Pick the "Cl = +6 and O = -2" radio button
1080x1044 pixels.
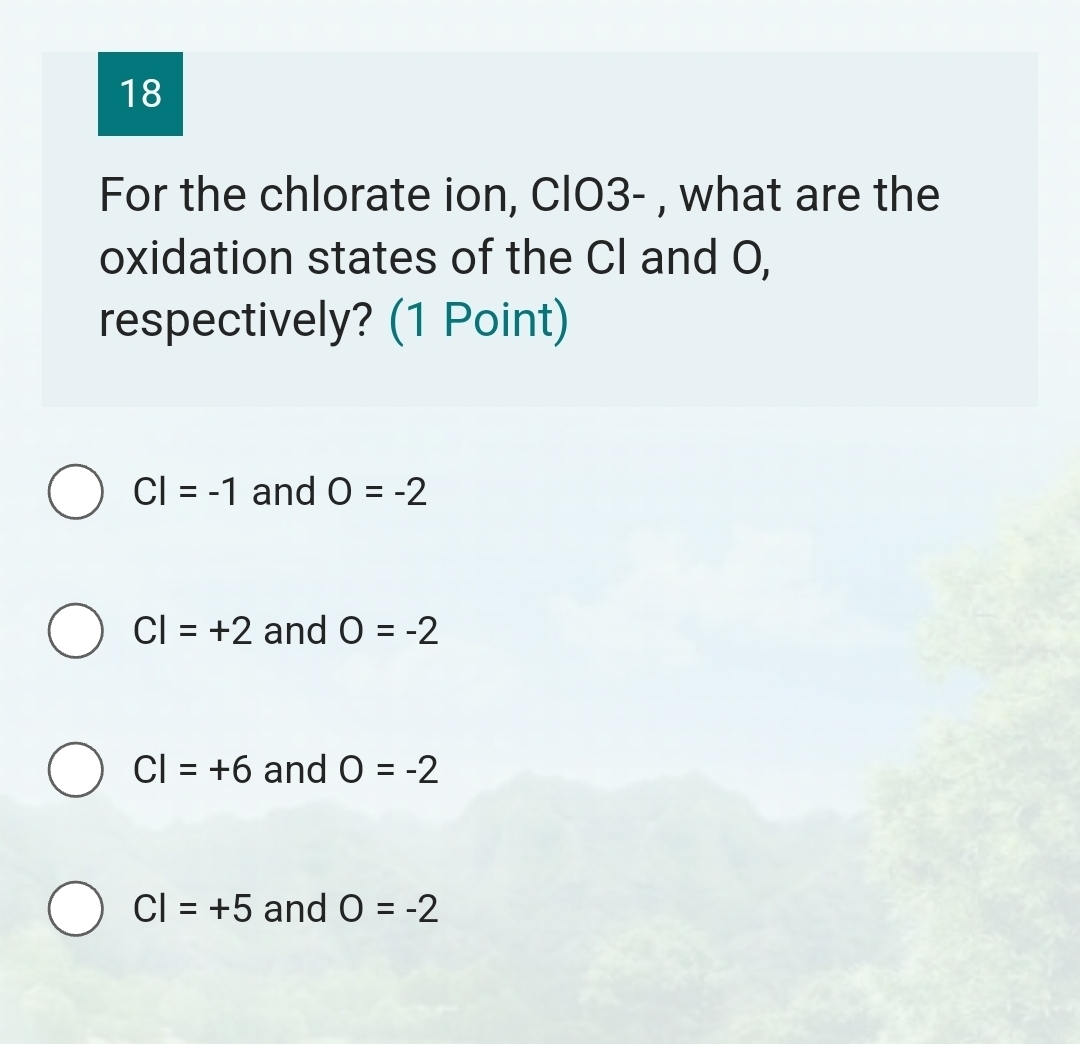click(x=75, y=770)
